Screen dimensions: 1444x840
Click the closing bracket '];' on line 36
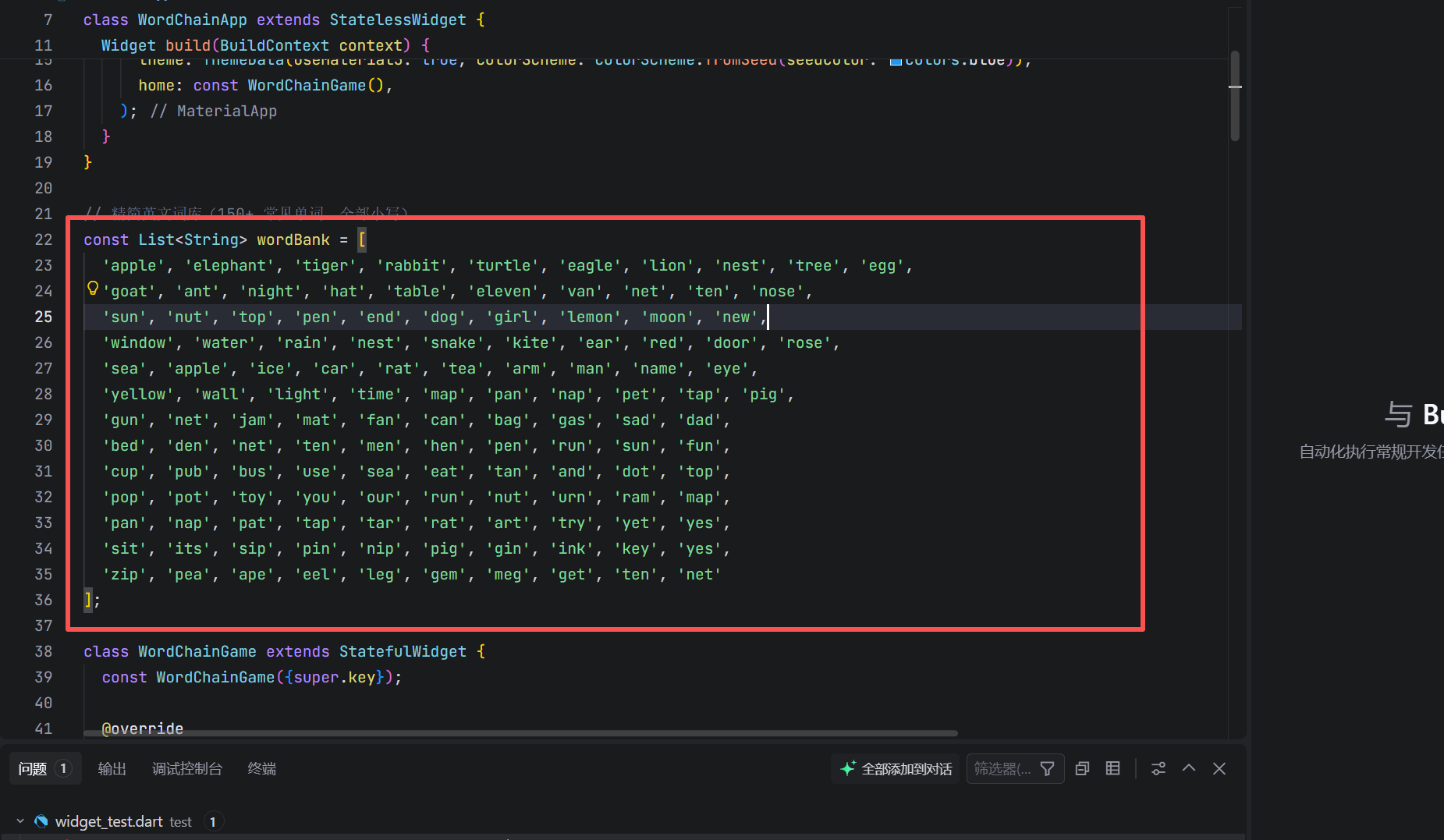92,600
